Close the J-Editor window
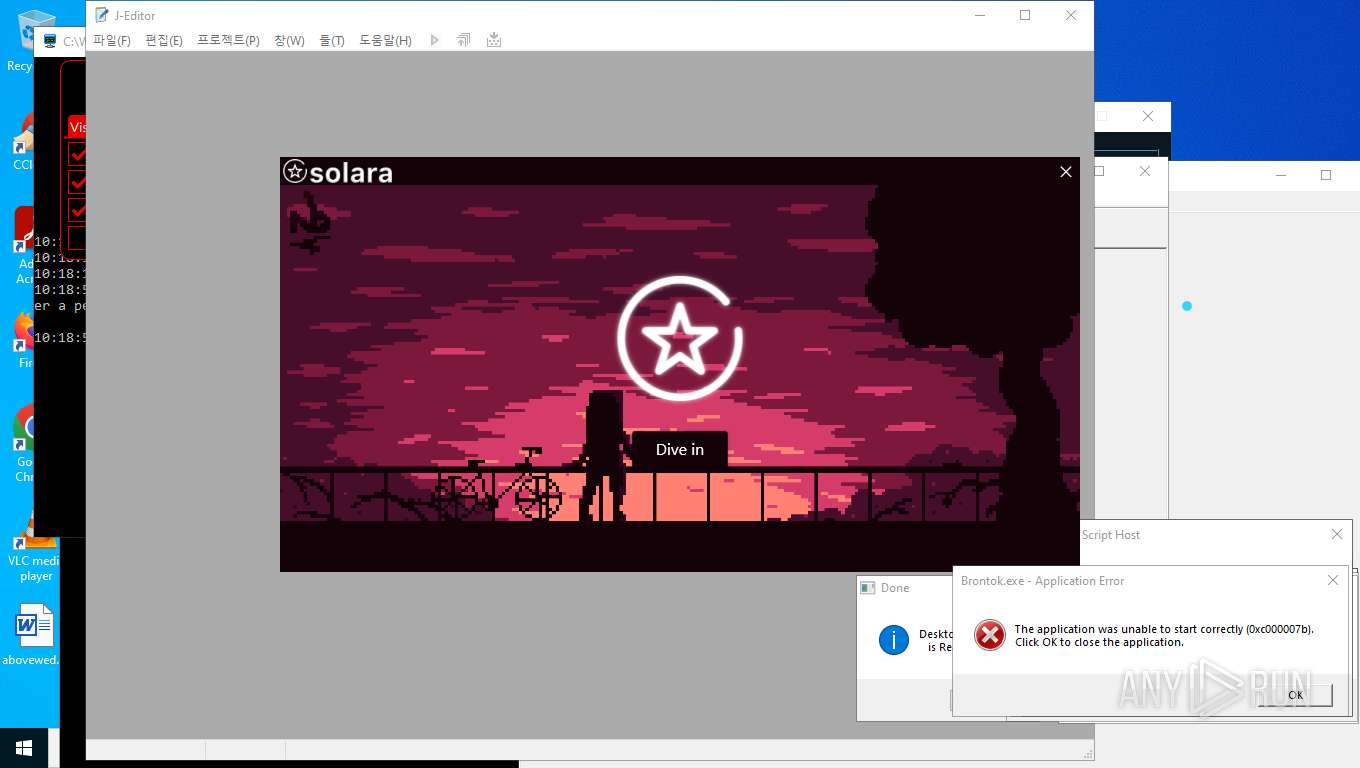The height and width of the screenshot is (768, 1360). [1071, 15]
